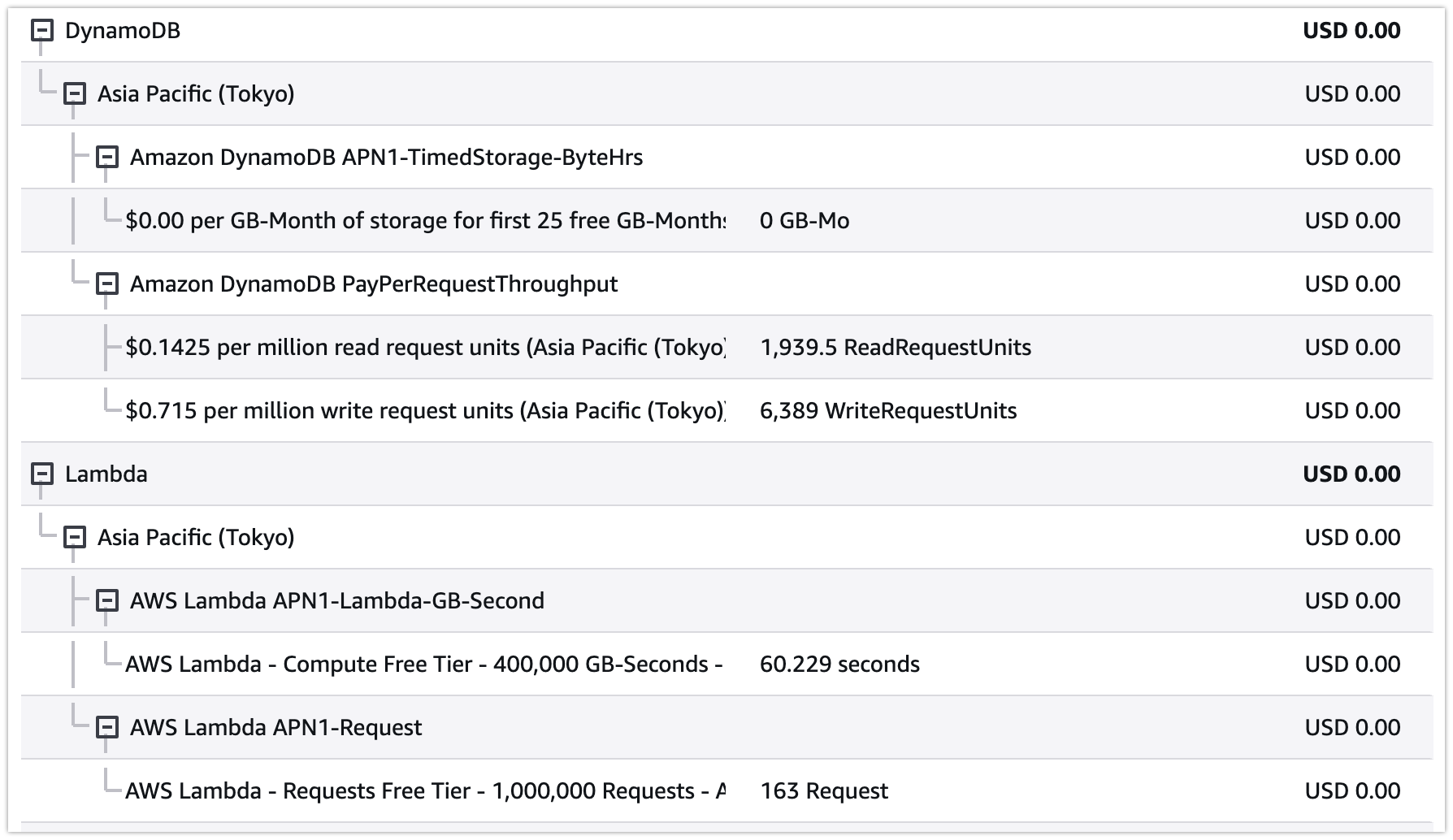Image resolution: width=1453 pixels, height=840 pixels.
Task: Collapse the DynamoDB service section
Action: pyautogui.click(x=41, y=31)
